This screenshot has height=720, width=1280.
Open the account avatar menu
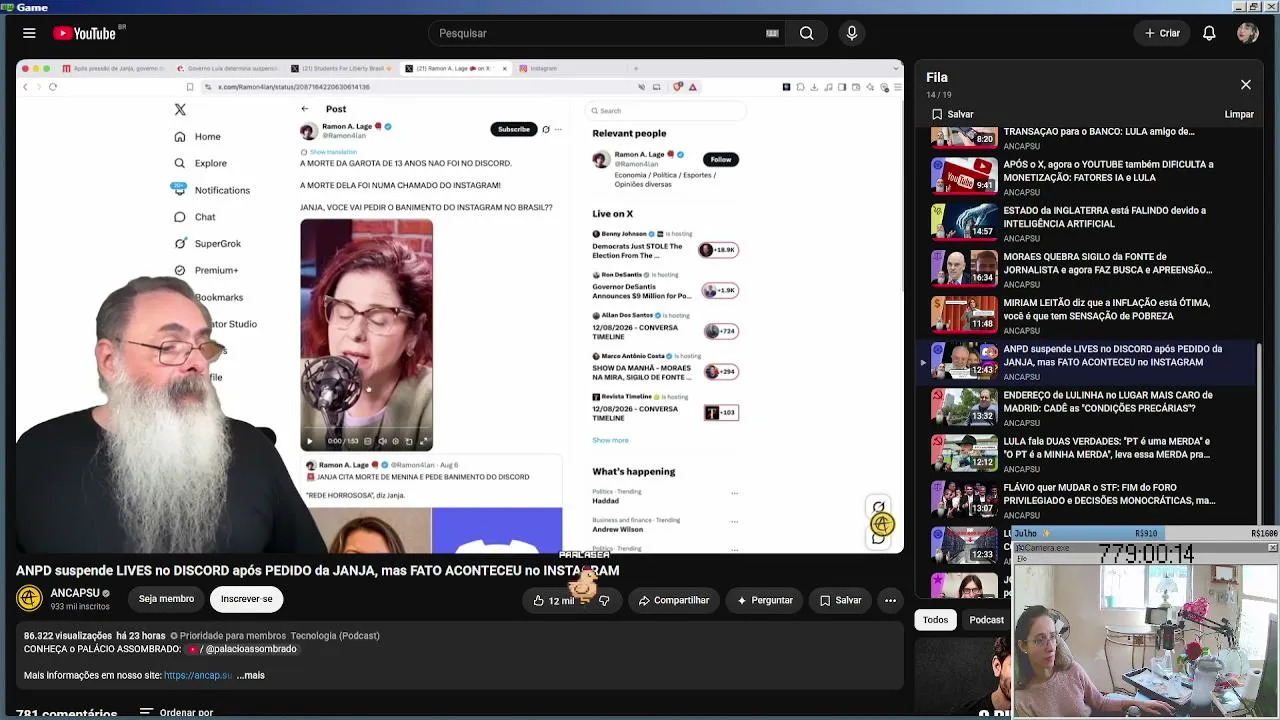1247,33
